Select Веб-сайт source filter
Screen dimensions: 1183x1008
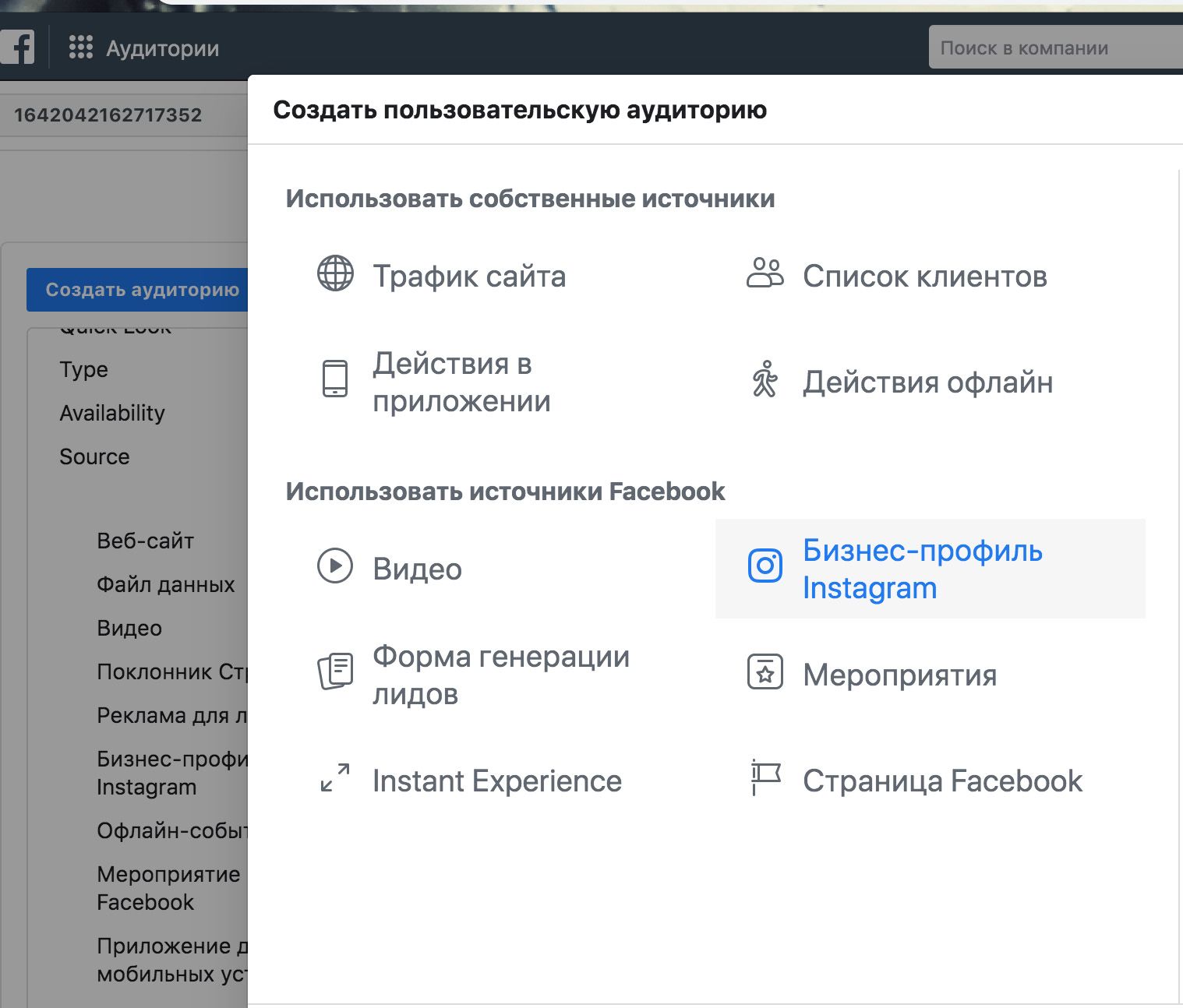(145, 541)
